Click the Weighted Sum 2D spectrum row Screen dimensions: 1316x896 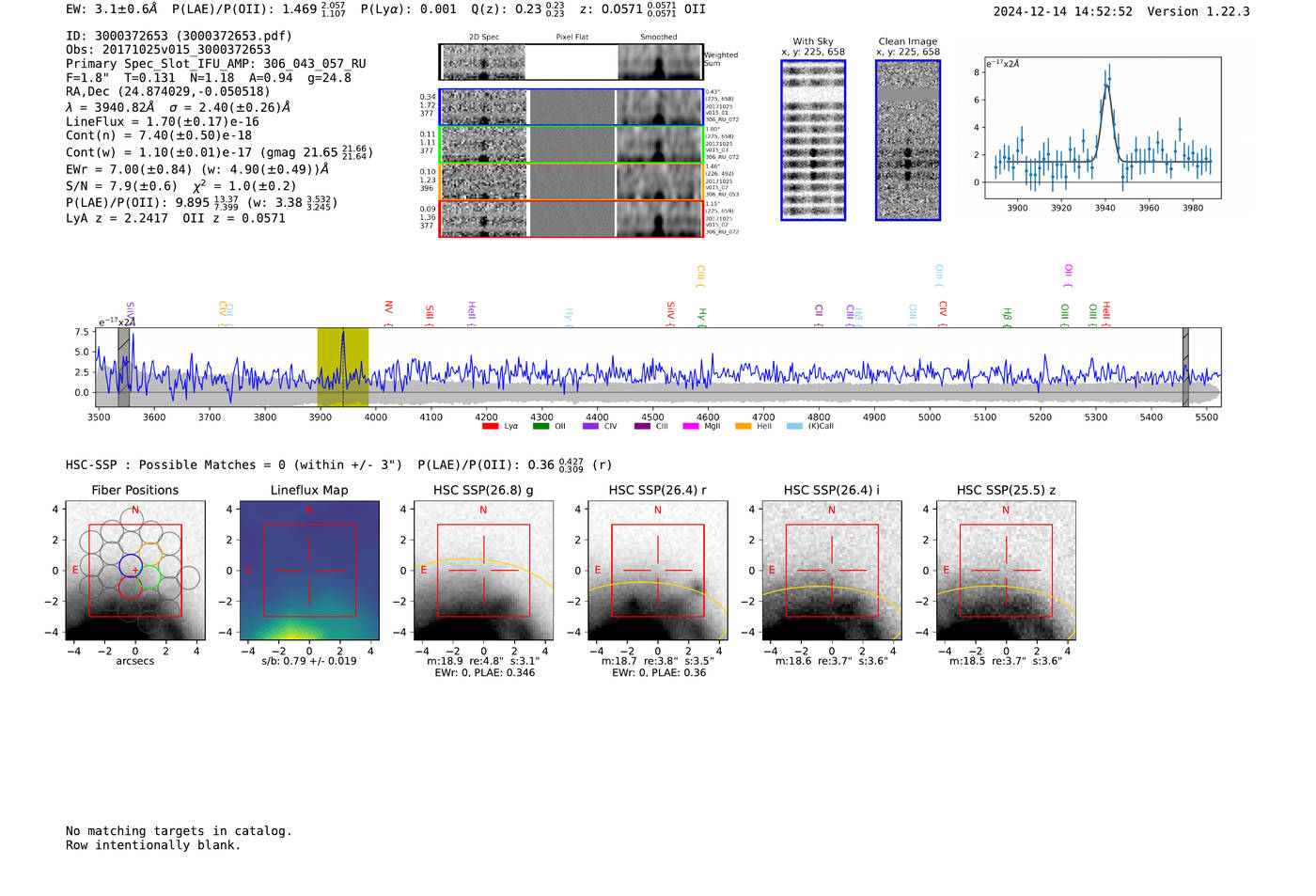point(571,62)
